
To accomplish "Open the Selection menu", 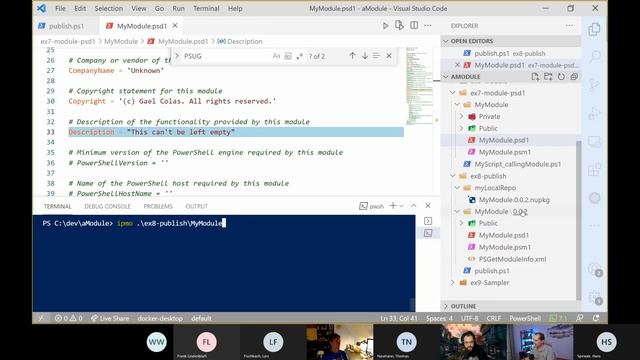I will click(109, 8).
